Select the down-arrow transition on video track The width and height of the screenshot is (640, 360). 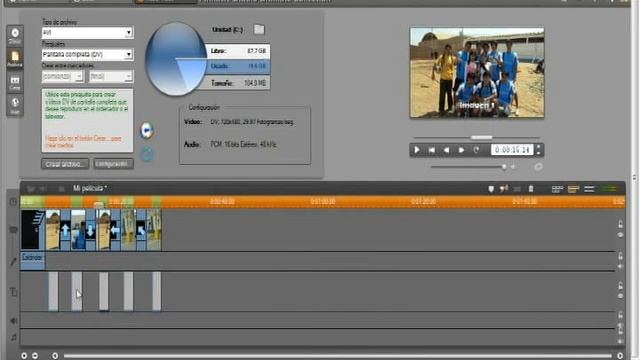coord(90,230)
